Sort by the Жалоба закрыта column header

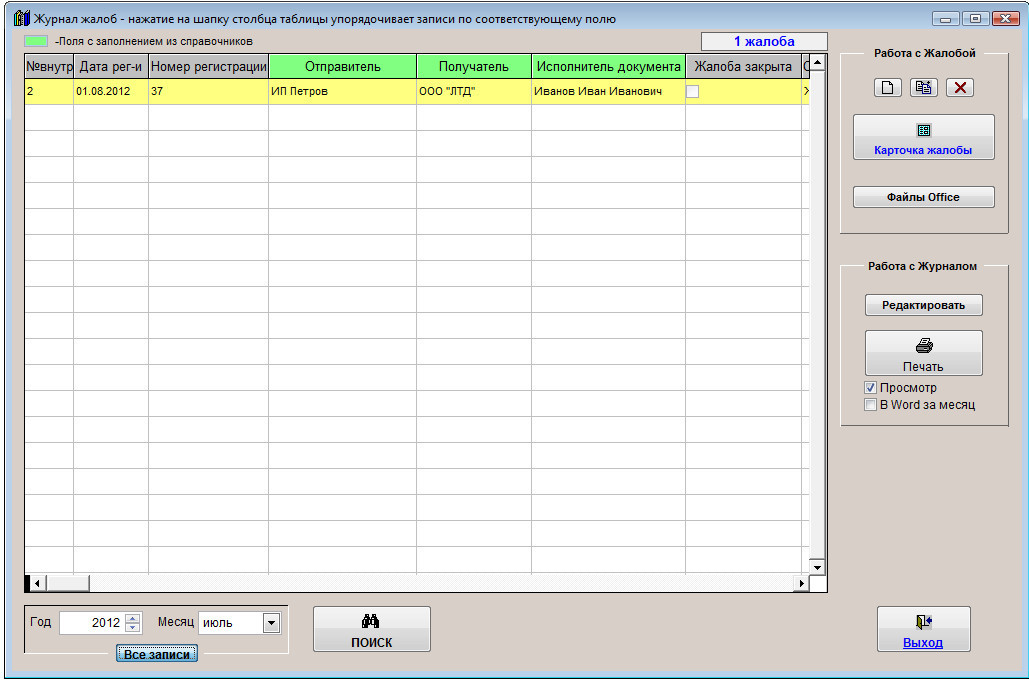coord(743,66)
